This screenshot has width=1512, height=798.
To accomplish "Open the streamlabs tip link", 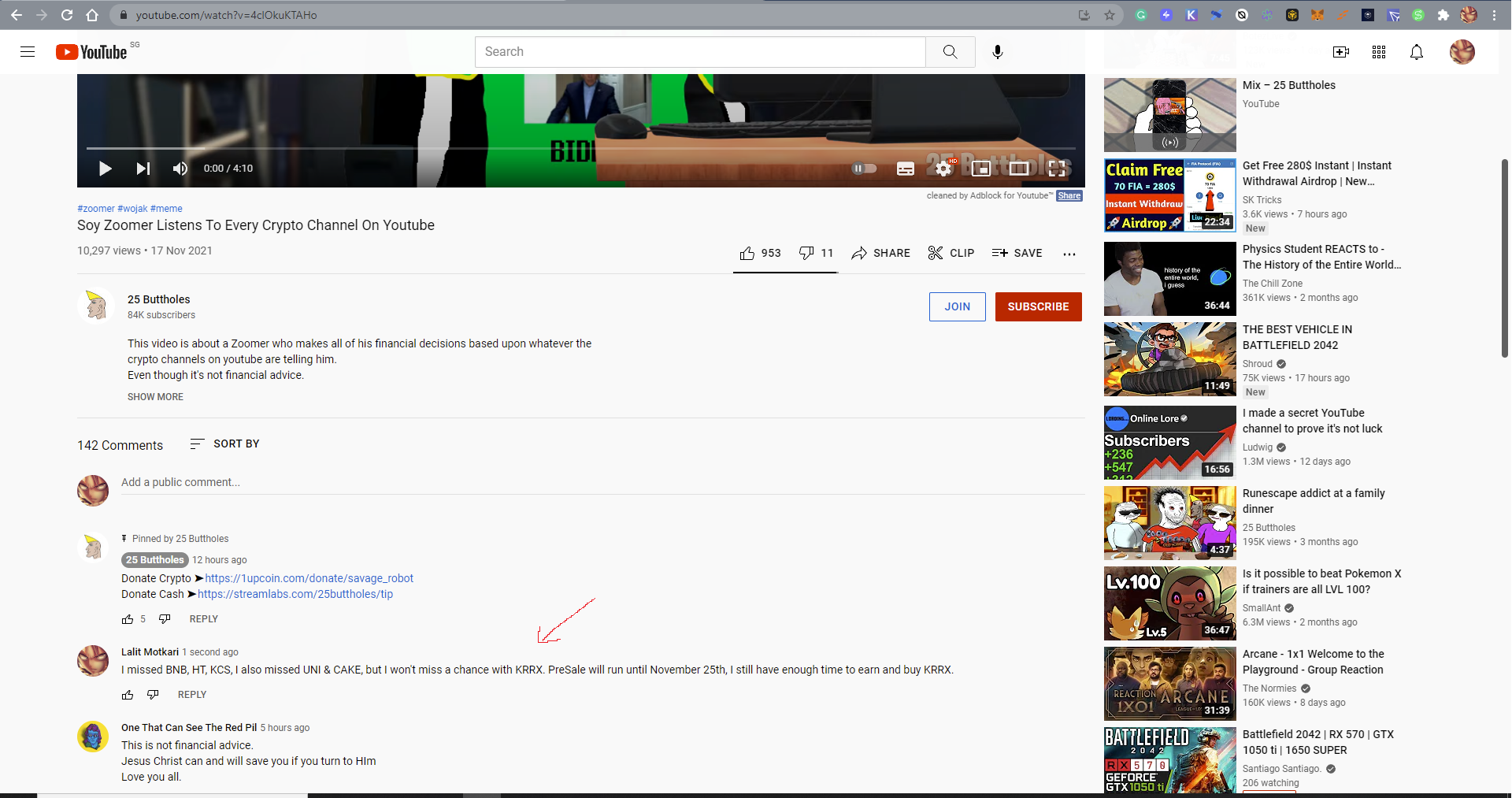I will coord(295,594).
